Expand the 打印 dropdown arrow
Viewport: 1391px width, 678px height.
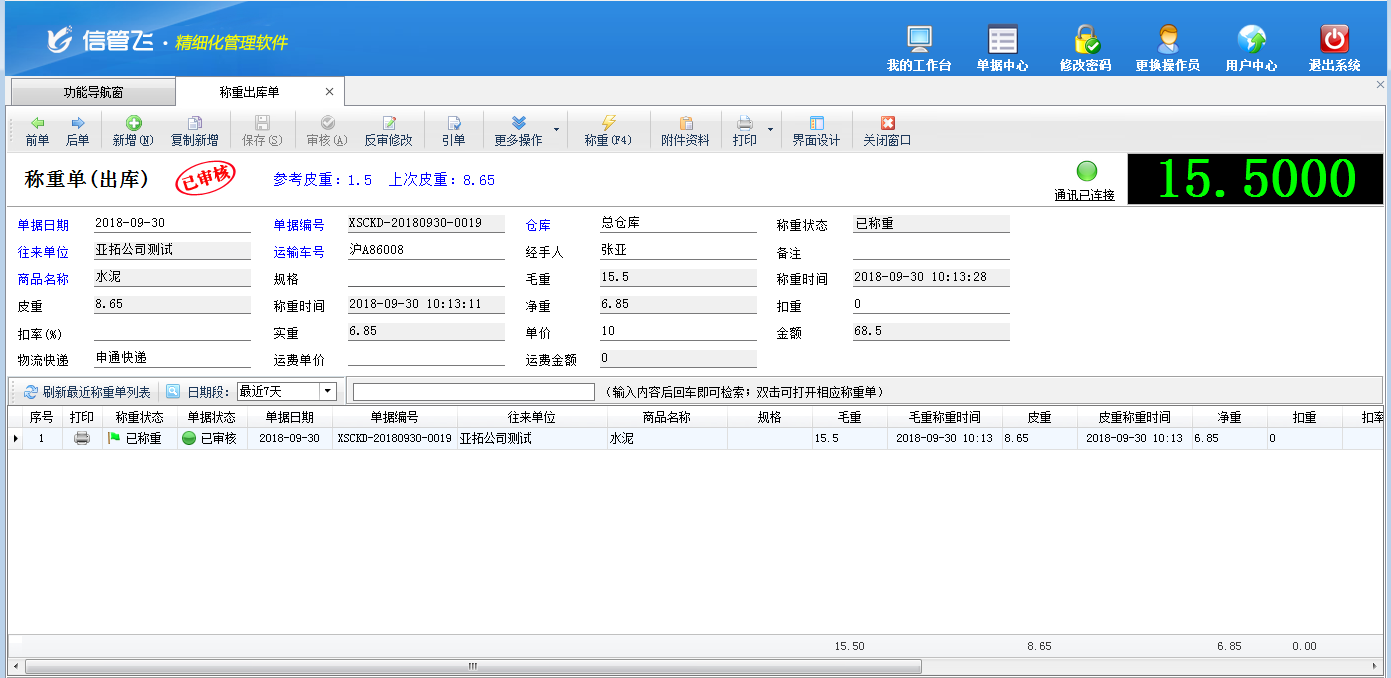[x=770, y=130]
